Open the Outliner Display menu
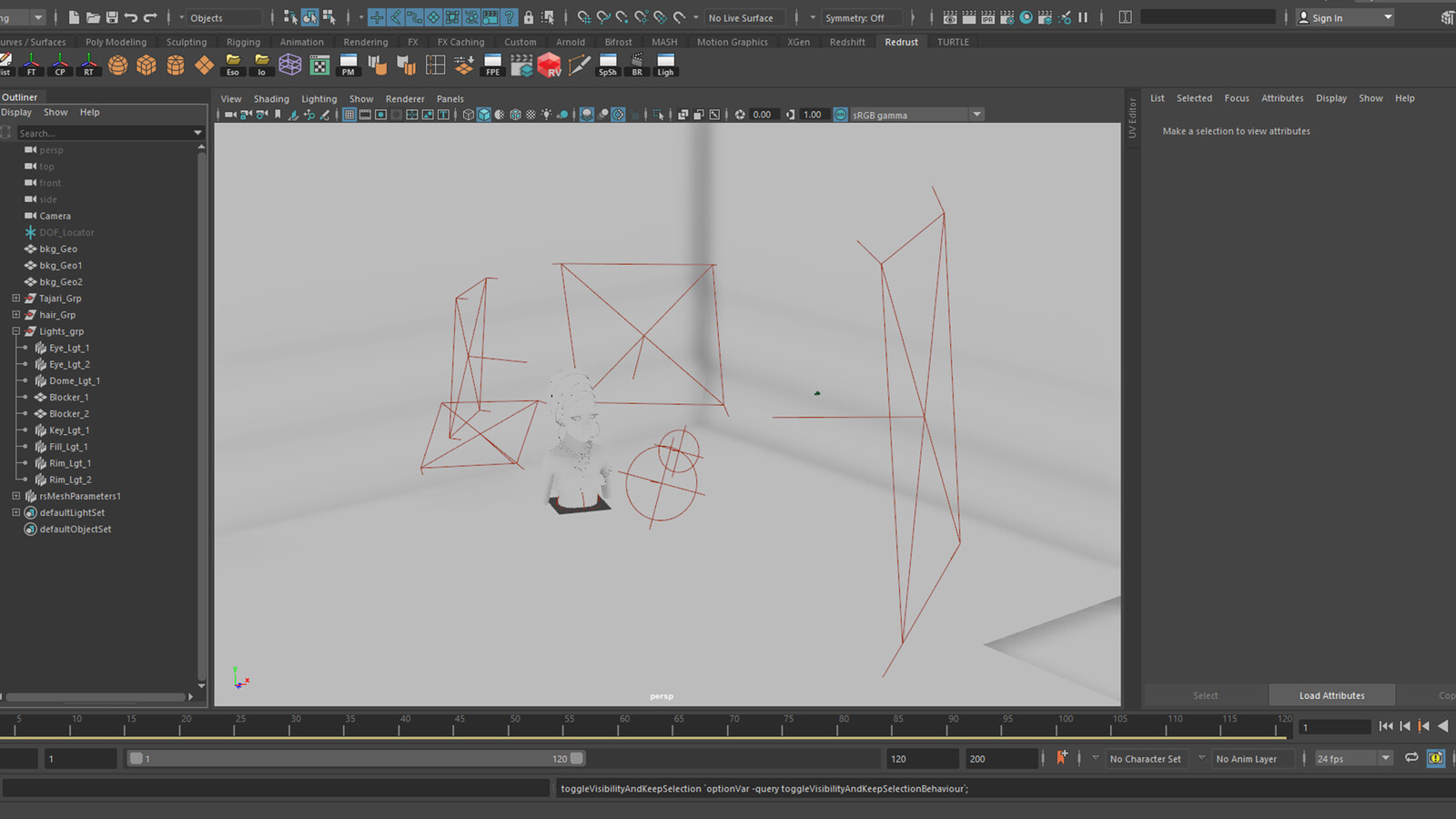 point(16,113)
